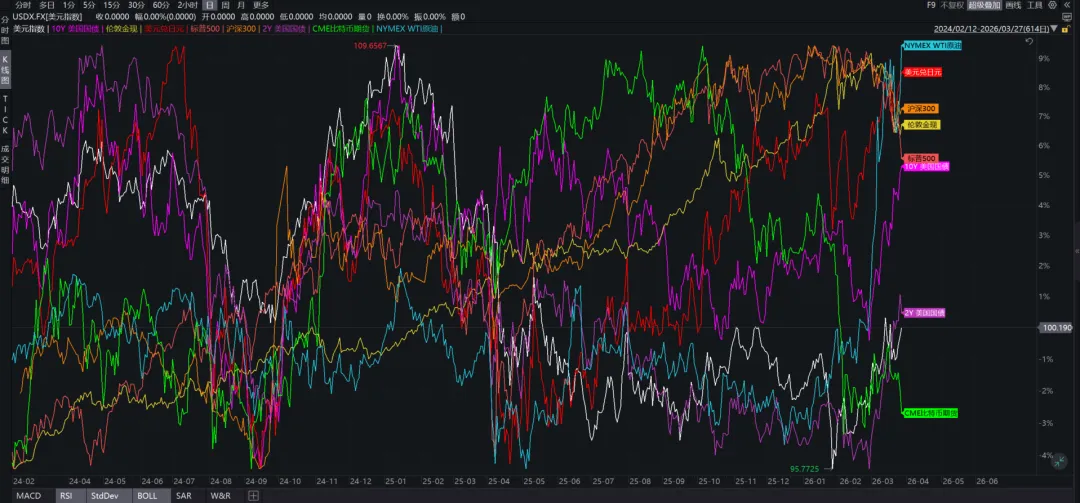
Task: Open the 工具 tools menu
Action: [1035, 5]
